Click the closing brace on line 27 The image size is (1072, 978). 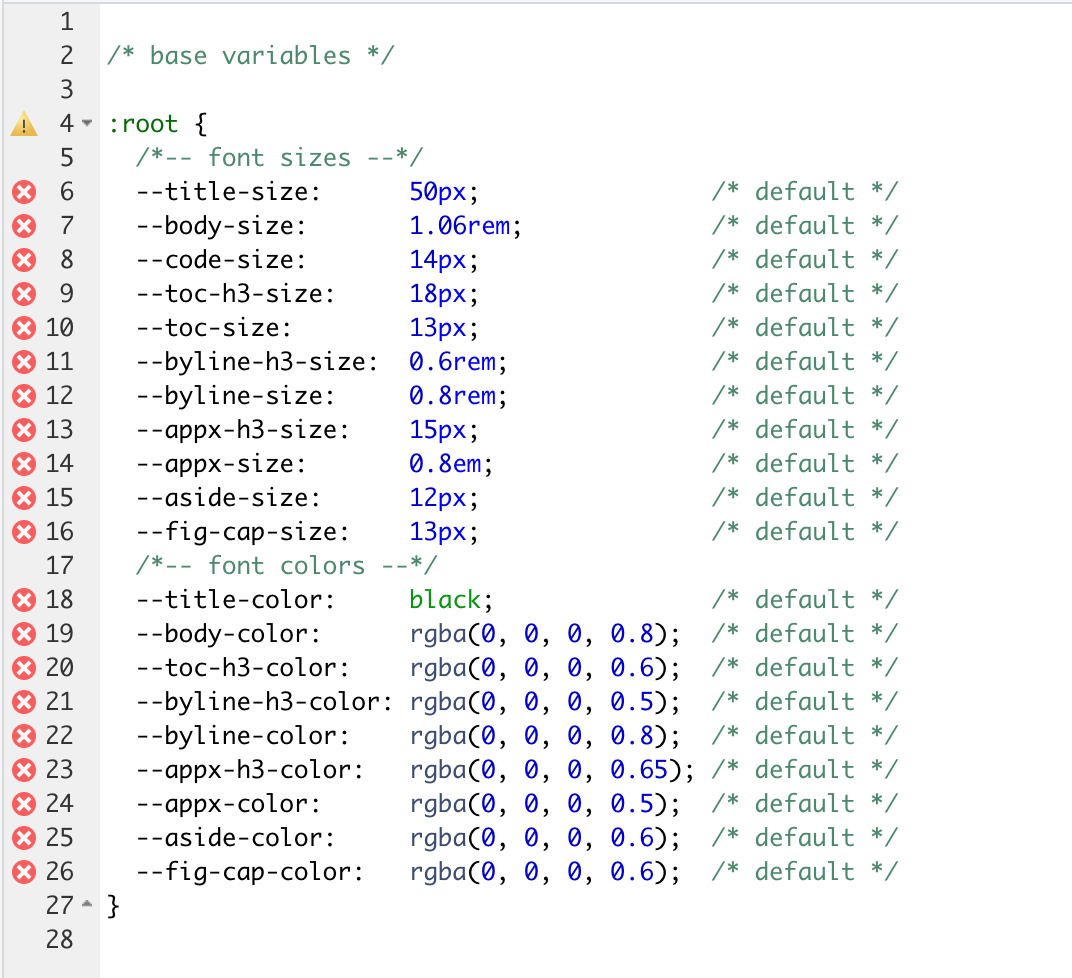click(x=112, y=905)
